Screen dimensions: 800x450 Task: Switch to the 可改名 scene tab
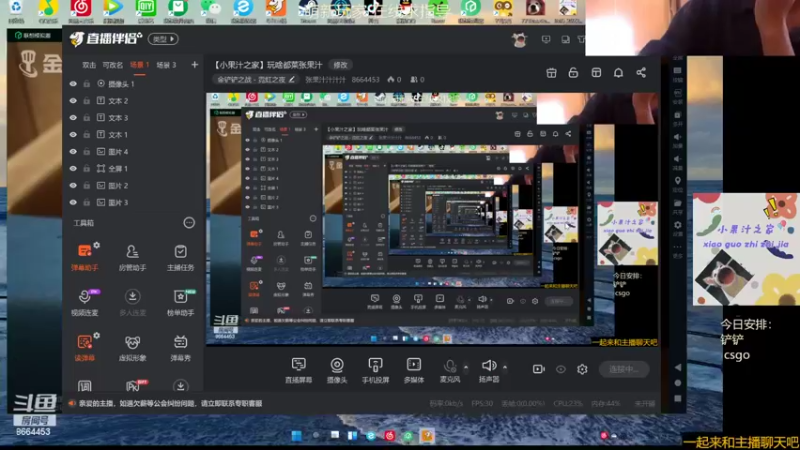(x=112, y=65)
